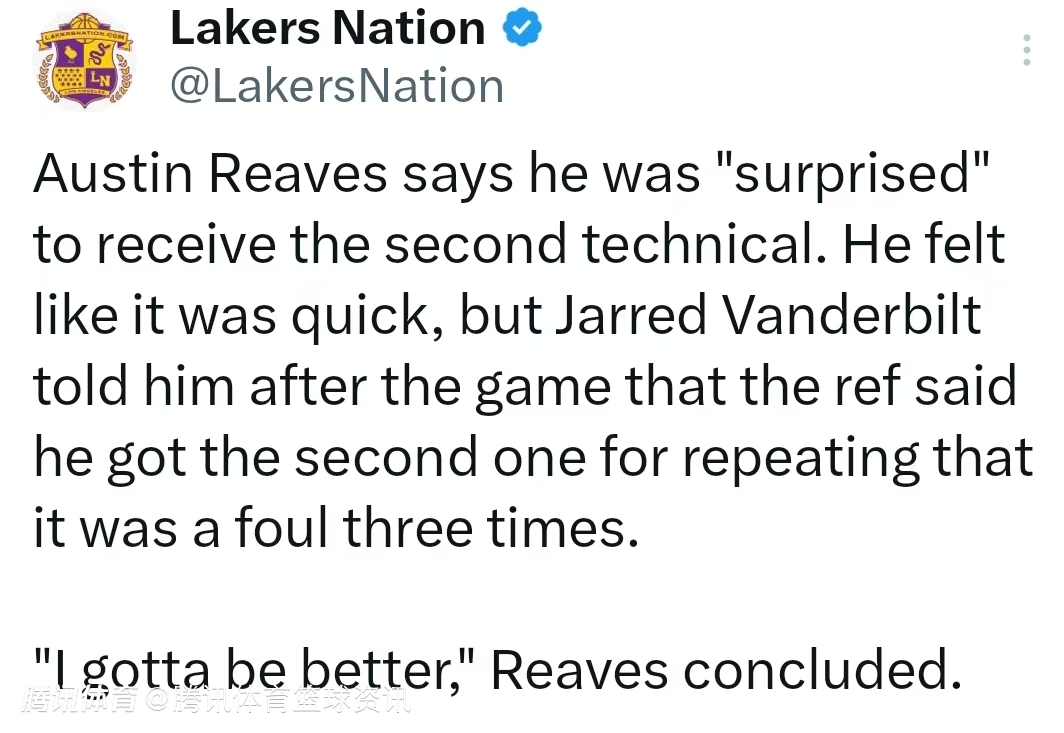Click the blue verified checkmark badge

[x=521, y=28]
